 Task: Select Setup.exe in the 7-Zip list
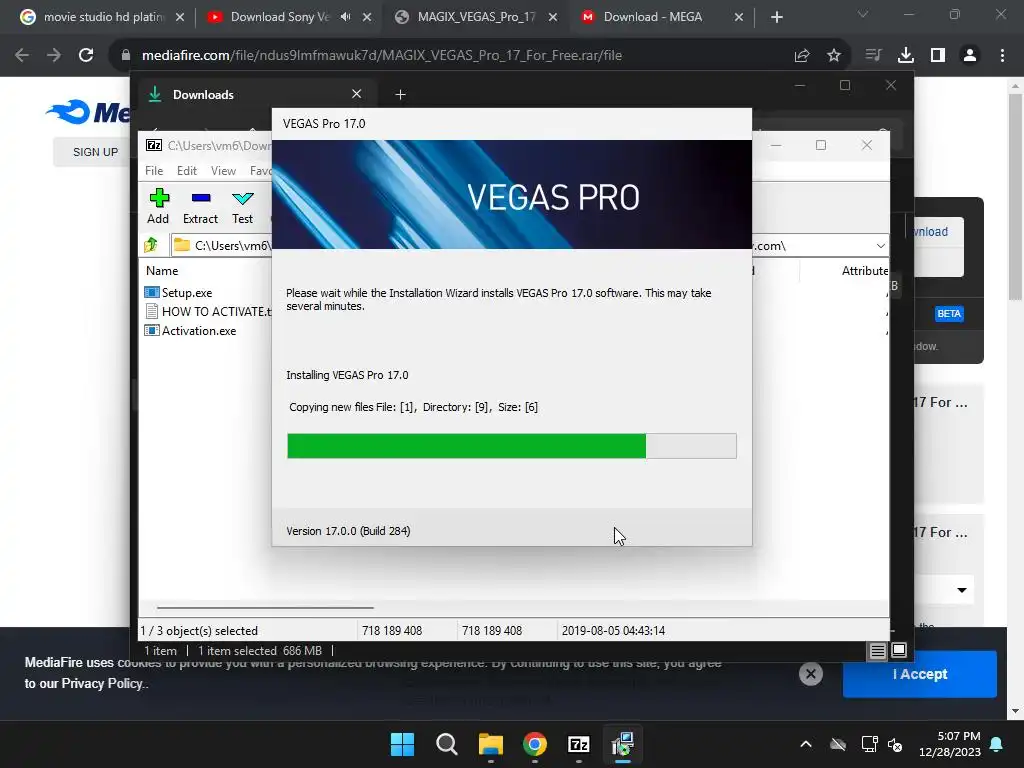[x=187, y=293]
